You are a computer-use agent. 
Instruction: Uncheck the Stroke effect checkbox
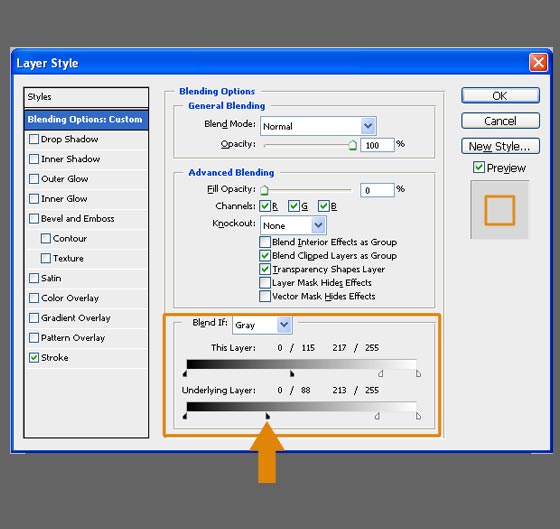(x=34, y=358)
